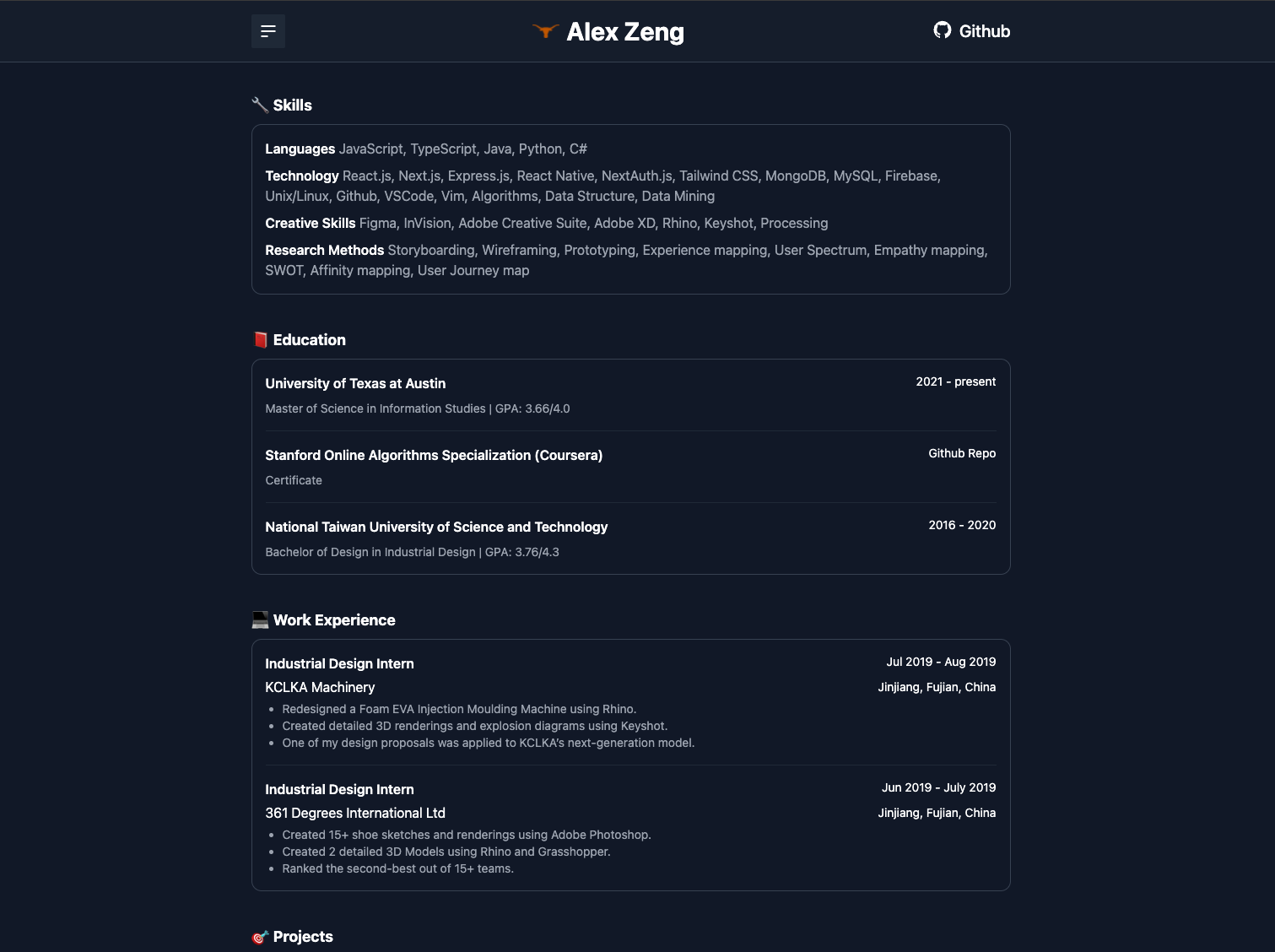Select the lines icon inside the menu button
The height and width of the screenshot is (952, 1275).
tap(267, 31)
